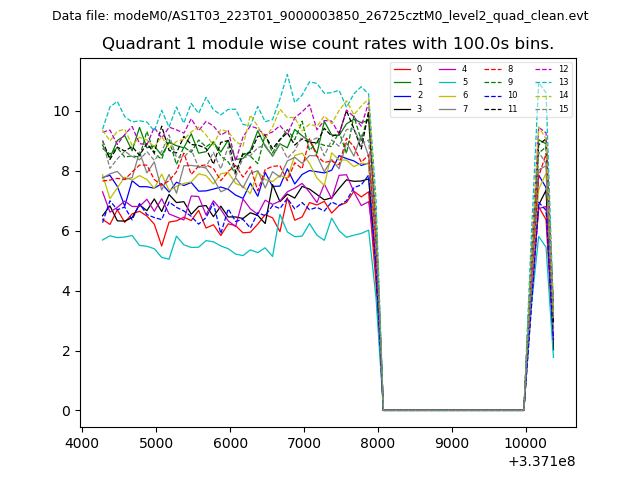The width and height of the screenshot is (640, 480).
Task: Click the x-axis tick label 7000
Action: click(x=304, y=443)
